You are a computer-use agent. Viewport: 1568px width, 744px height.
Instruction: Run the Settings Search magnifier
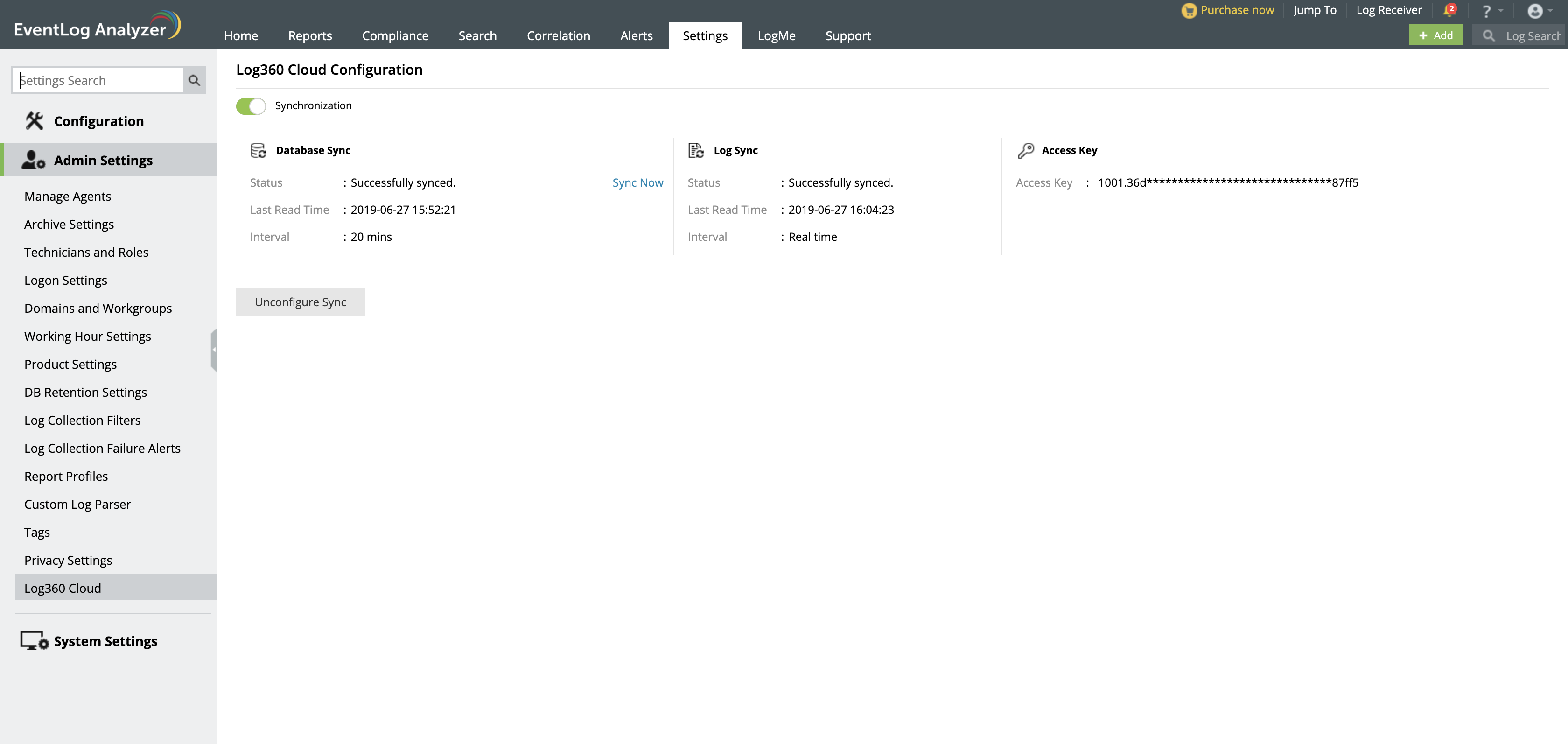pos(194,80)
